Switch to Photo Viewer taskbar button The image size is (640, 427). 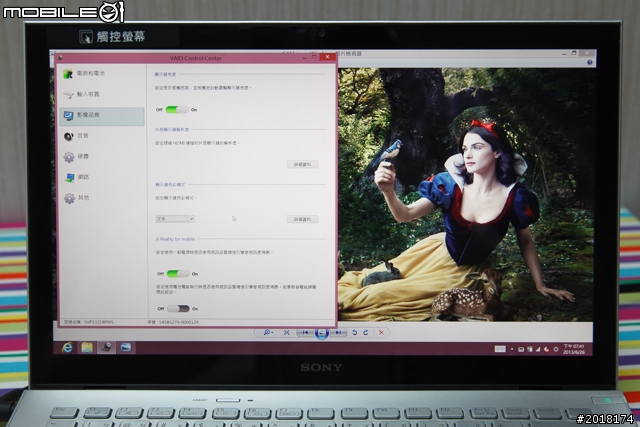tap(126, 347)
